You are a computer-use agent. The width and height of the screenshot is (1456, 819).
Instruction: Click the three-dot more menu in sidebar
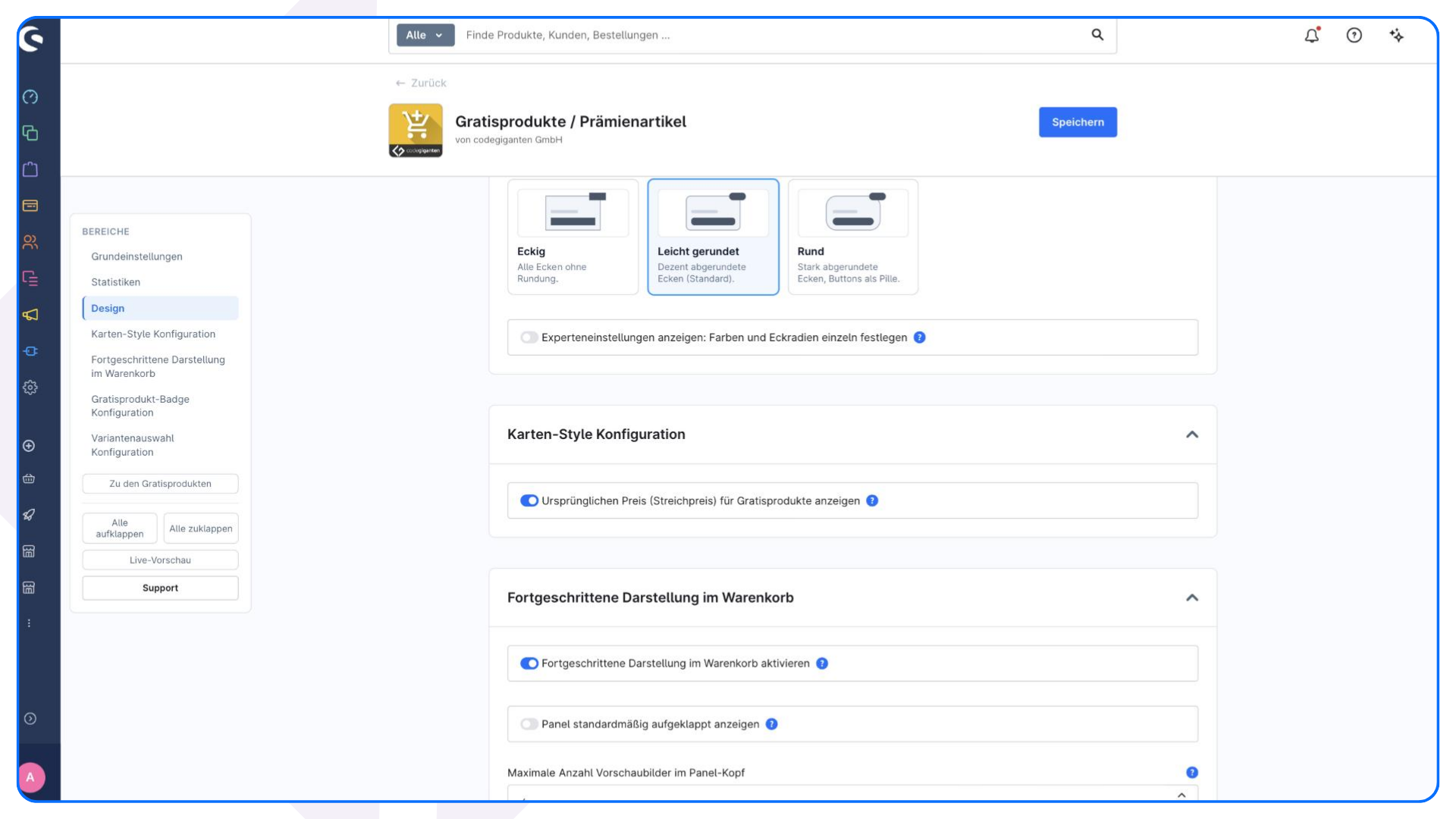click(x=29, y=623)
